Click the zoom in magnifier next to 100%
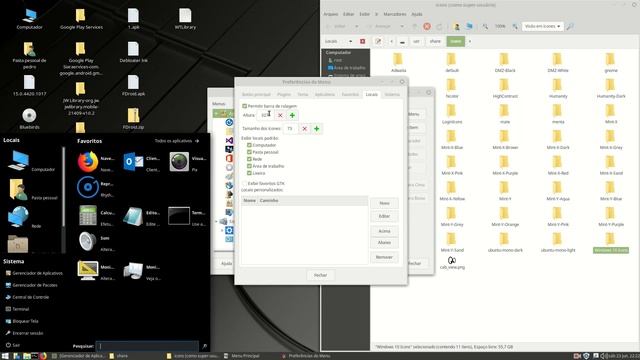The width and height of the screenshot is (640, 360). click(515, 26)
